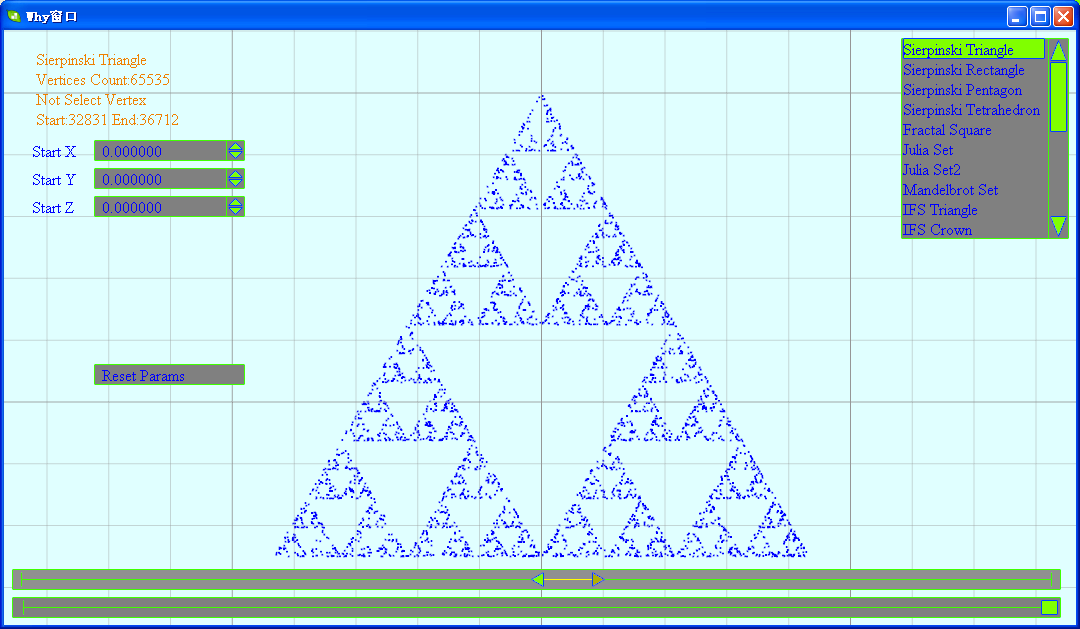Click the window title bar app icon
The width and height of the screenshot is (1080, 629).
pyautogui.click(x=14, y=16)
